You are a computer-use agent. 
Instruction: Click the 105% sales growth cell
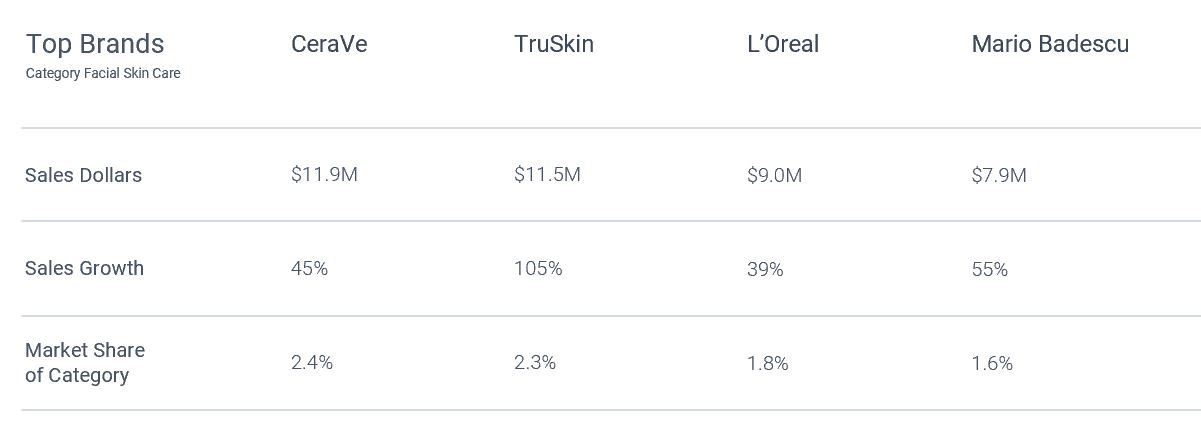tap(538, 269)
